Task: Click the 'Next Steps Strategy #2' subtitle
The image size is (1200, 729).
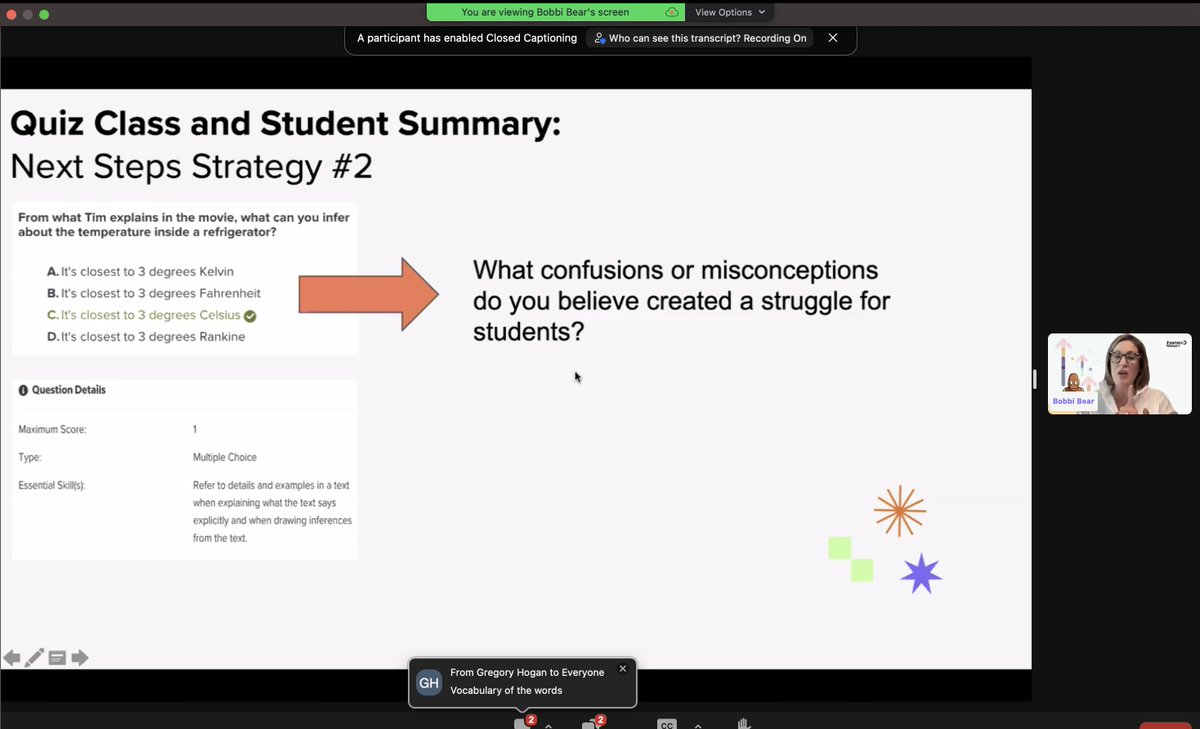Action: (x=191, y=166)
